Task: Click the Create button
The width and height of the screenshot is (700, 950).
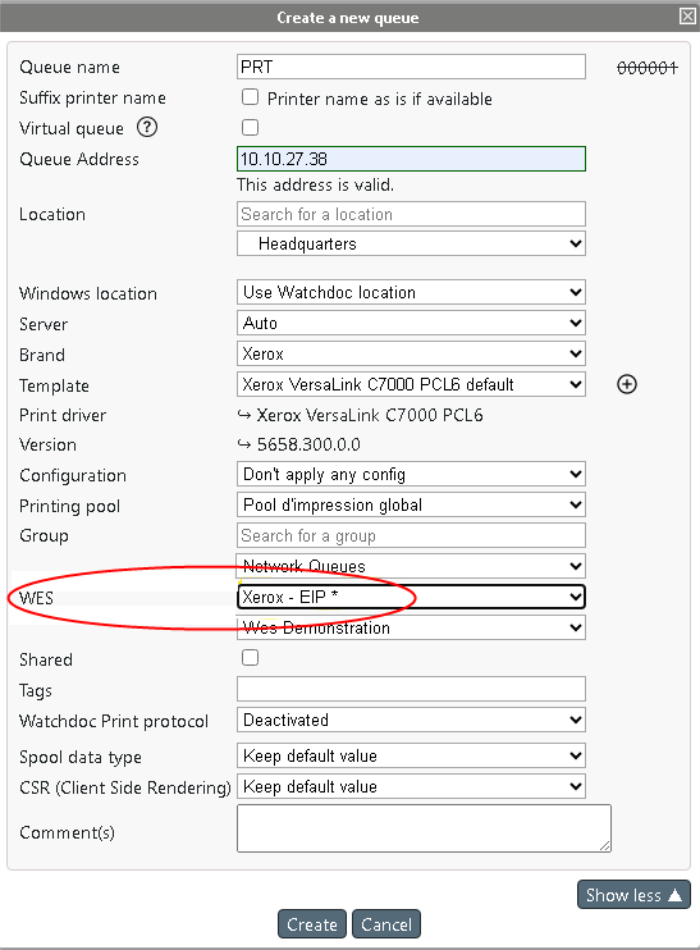Action: (x=312, y=924)
